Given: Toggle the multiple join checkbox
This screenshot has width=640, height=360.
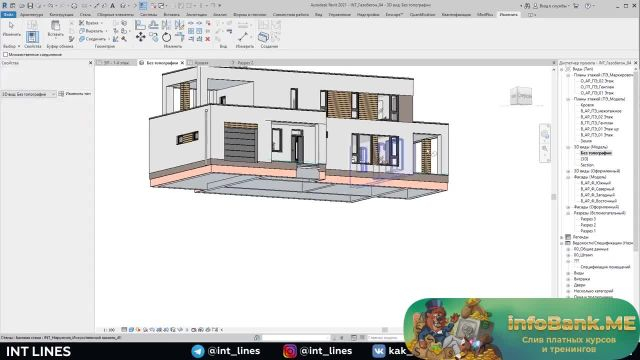Looking at the screenshot, I should 5,54.
